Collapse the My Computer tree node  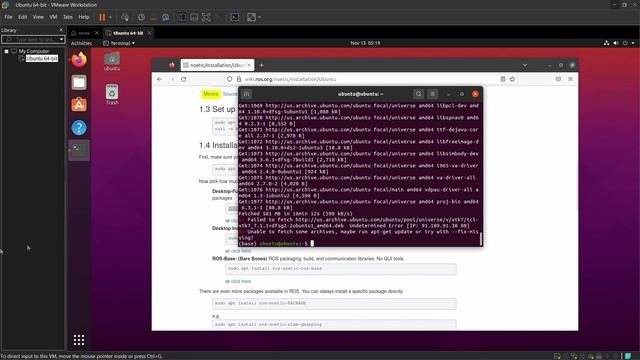(x=7, y=51)
